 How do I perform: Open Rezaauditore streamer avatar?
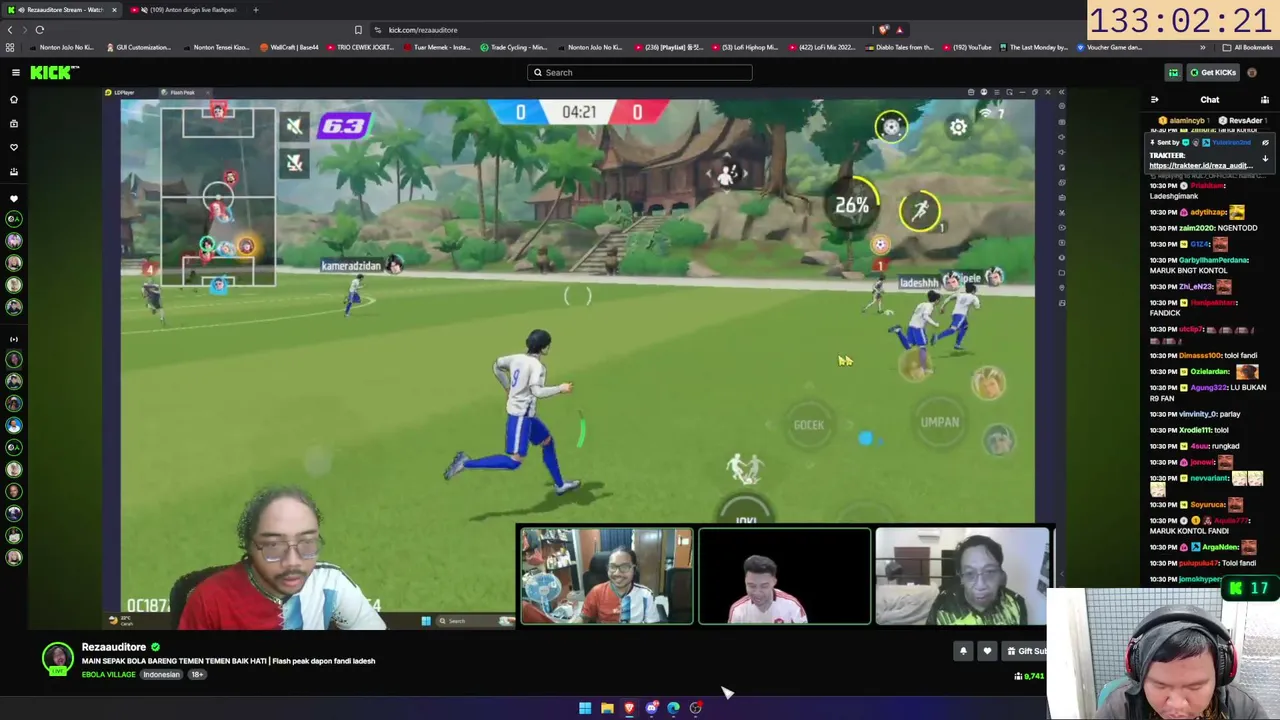click(x=58, y=658)
